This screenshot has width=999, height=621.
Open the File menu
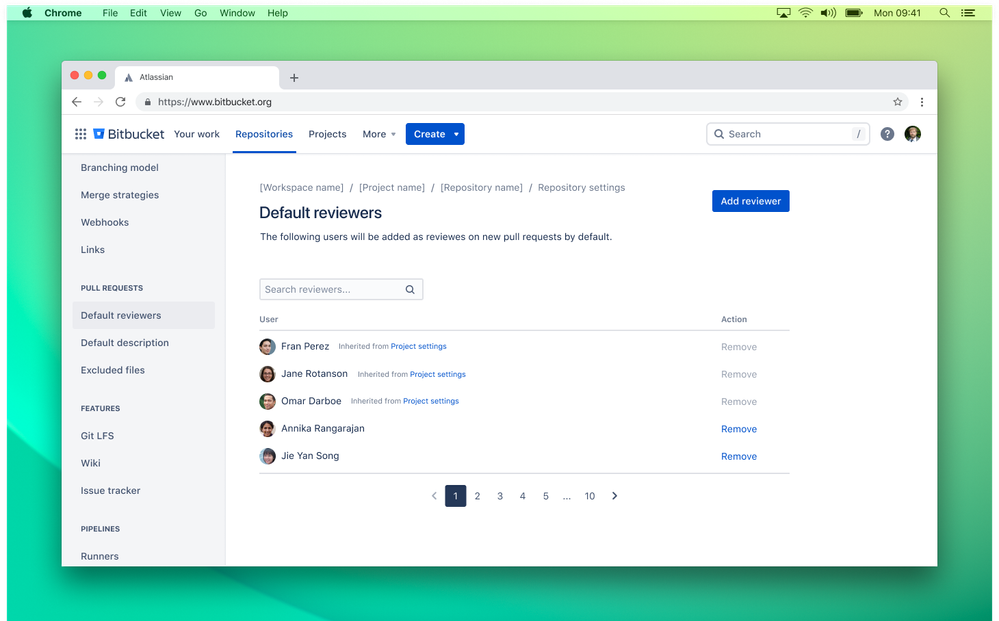[x=110, y=13]
